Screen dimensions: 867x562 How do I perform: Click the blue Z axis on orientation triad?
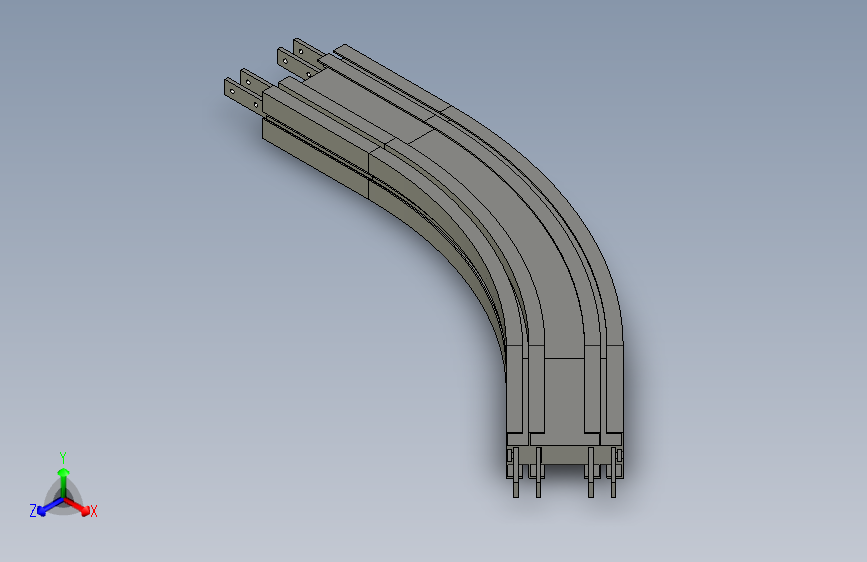click(50, 506)
